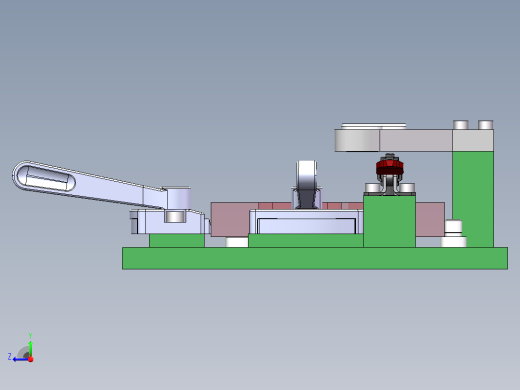Select the tall green vertical post
Image resolution: width=520 pixels, height=390 pixels.
click(x=473, y=199)
